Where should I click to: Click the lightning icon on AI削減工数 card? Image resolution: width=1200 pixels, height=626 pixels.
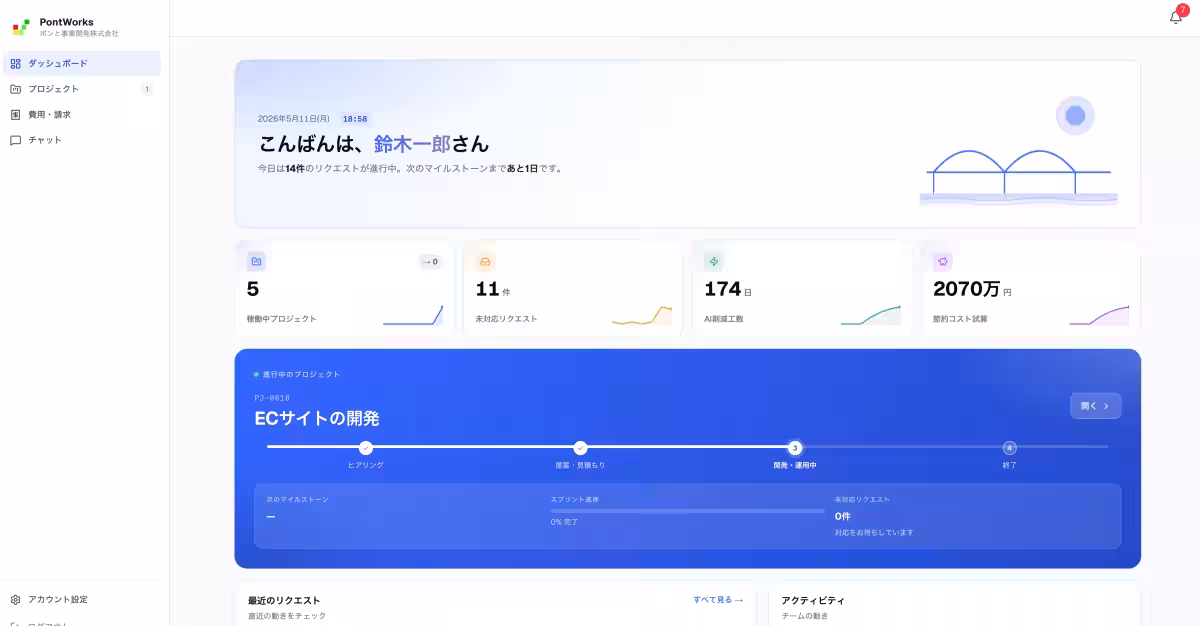(714, 261)
